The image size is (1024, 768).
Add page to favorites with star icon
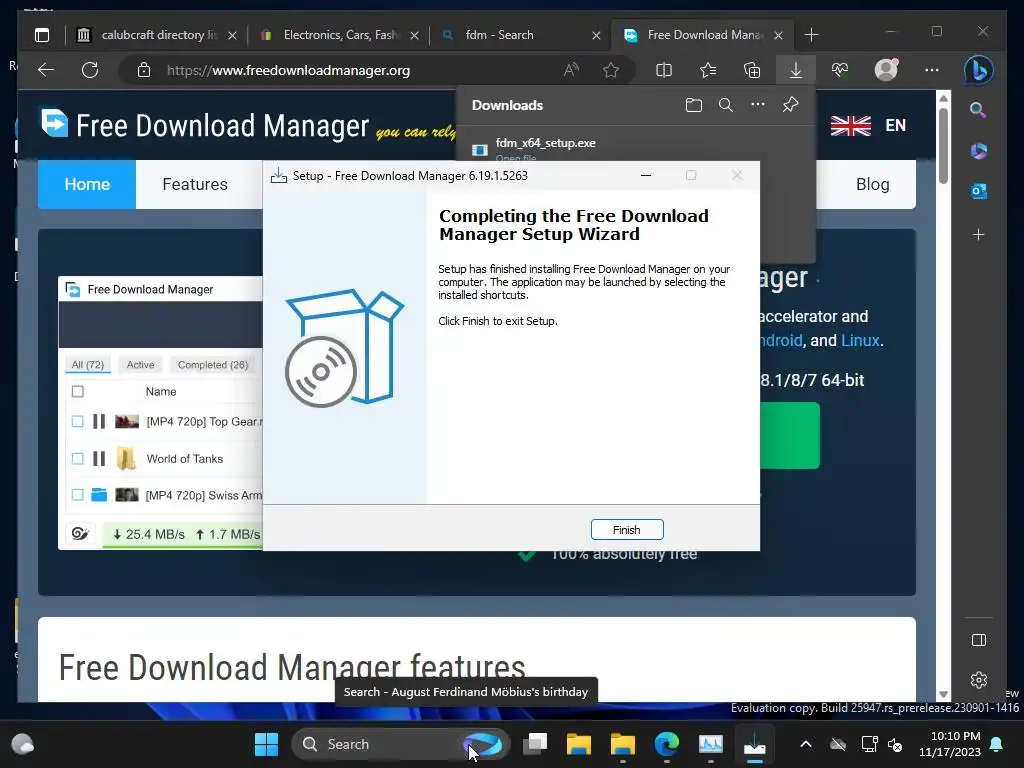(611, 70)
